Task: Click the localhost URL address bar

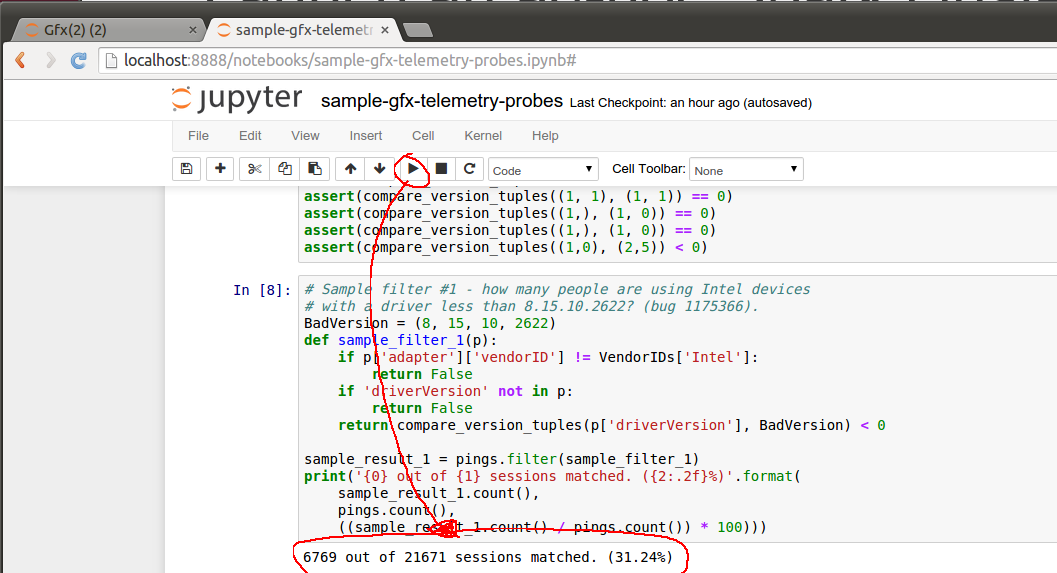Action: 580,61
